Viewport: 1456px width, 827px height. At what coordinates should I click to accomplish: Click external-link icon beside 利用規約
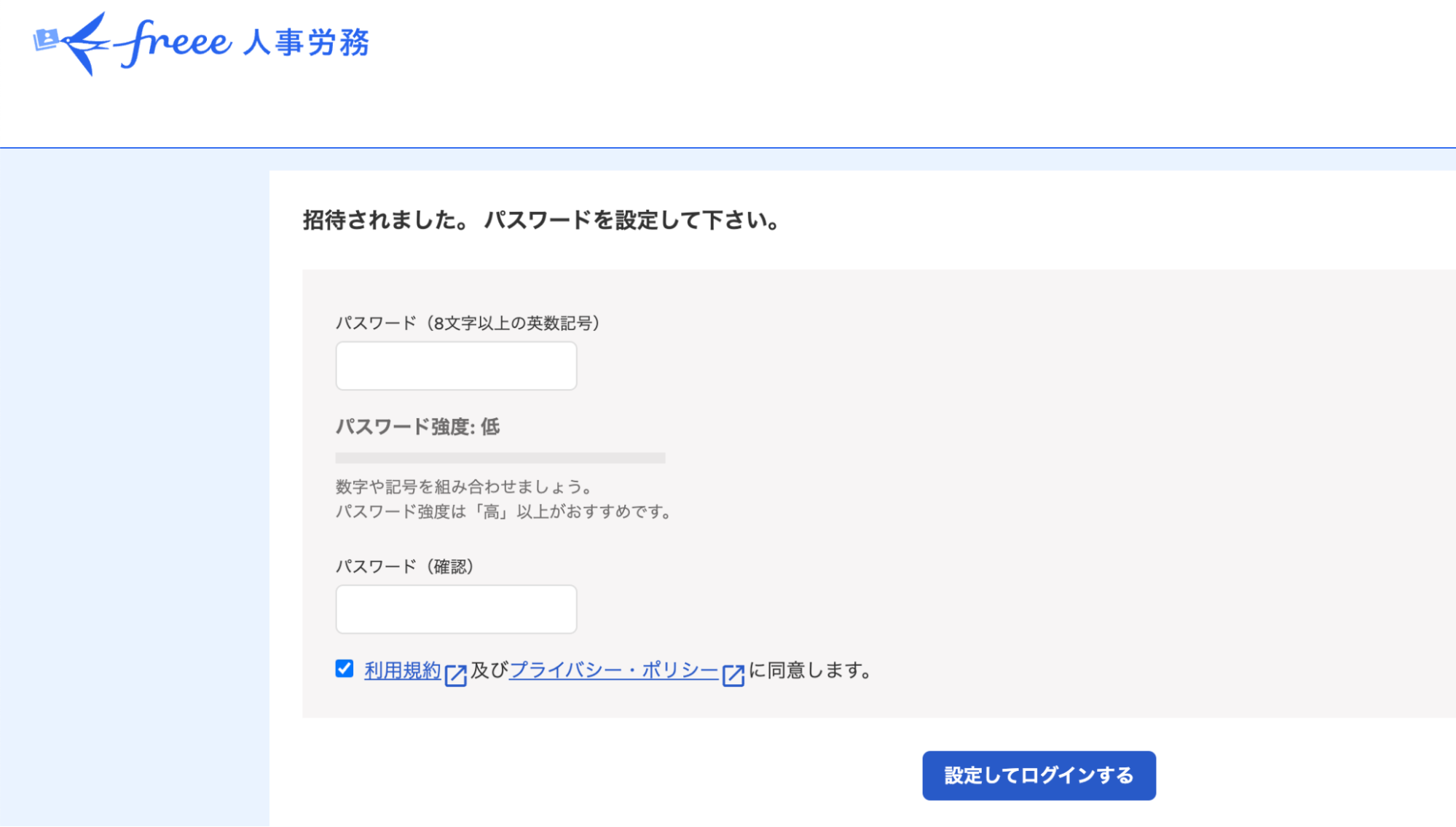[x=456, y=675]
